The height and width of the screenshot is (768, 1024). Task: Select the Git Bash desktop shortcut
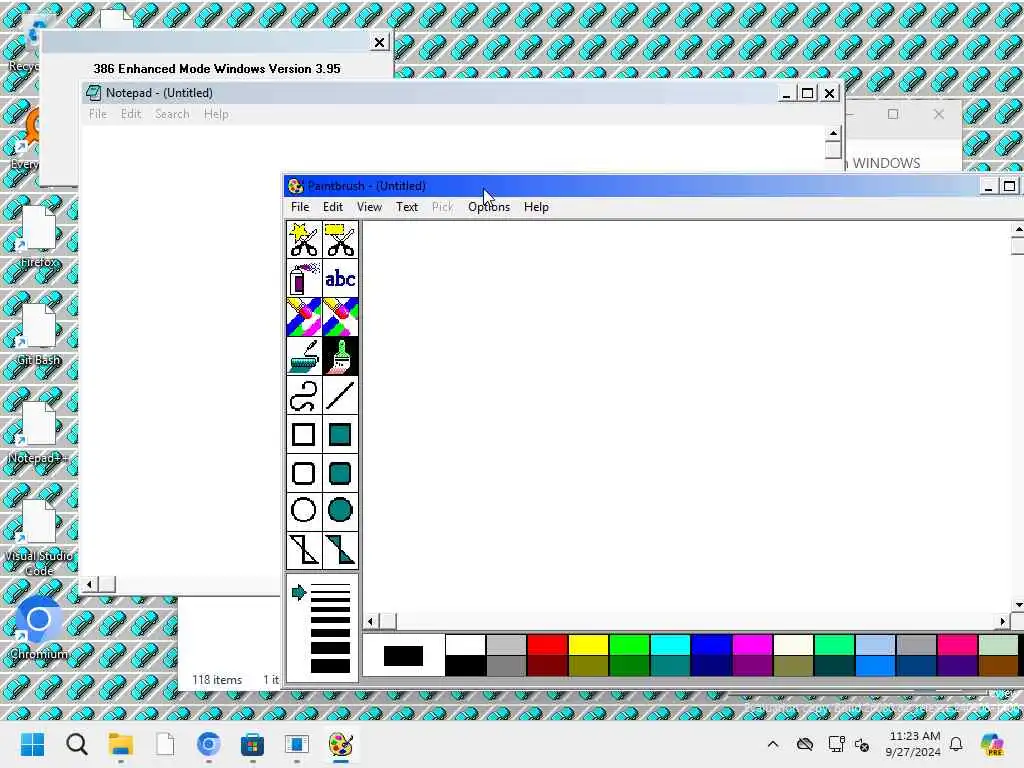38,334
